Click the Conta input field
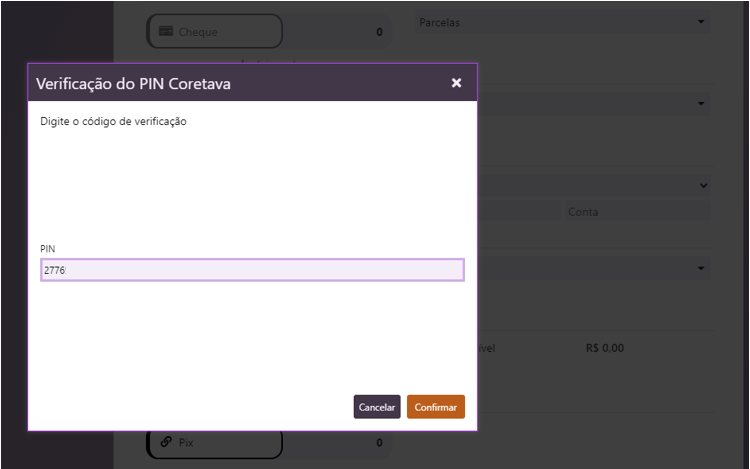Image resolution: width=750 pixels, height=469 pixels. 637,212
